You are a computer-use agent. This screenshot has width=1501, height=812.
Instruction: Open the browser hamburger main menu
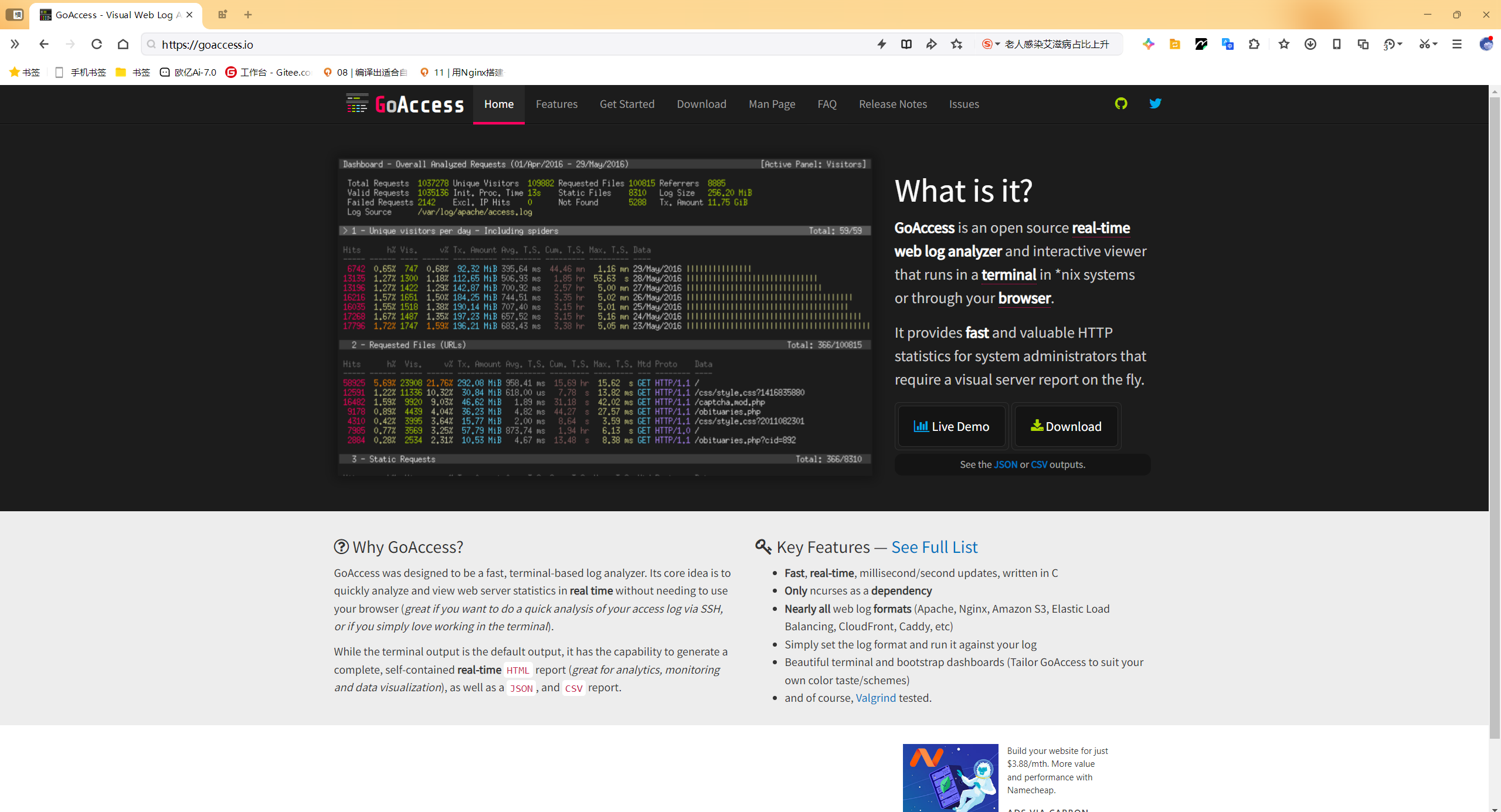[x=1457, y=44]
